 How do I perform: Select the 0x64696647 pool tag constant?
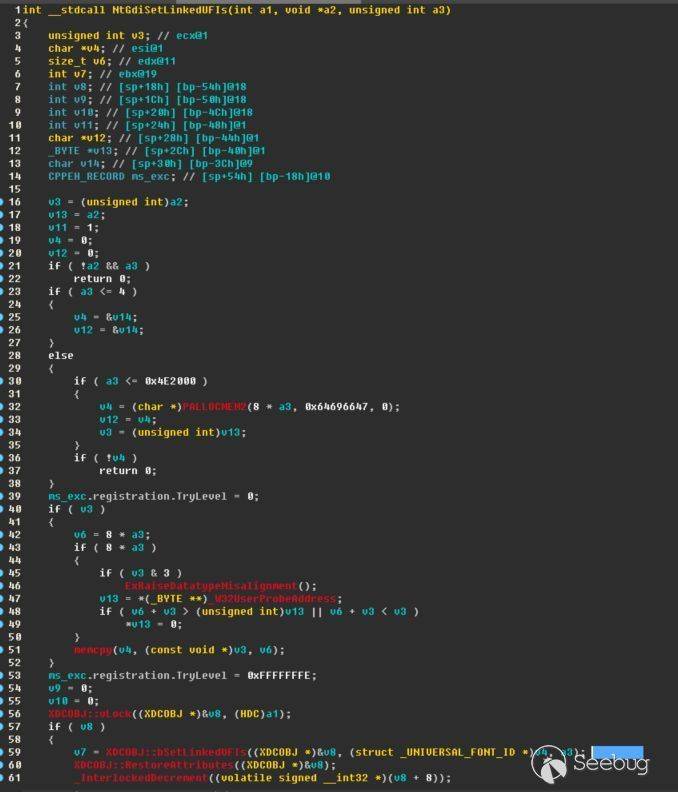(x=336, y=407)
